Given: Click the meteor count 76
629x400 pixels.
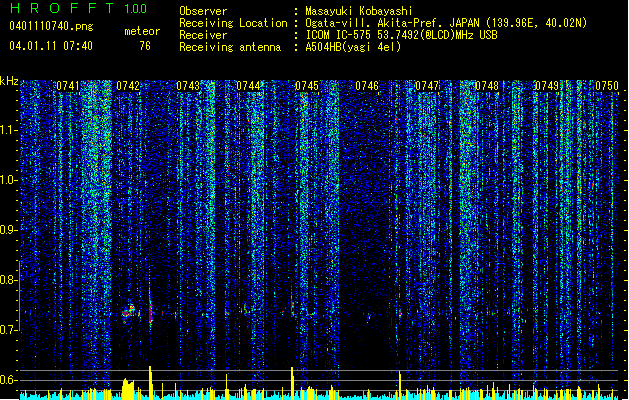Looking at the screenshot, I should [145, 46].
